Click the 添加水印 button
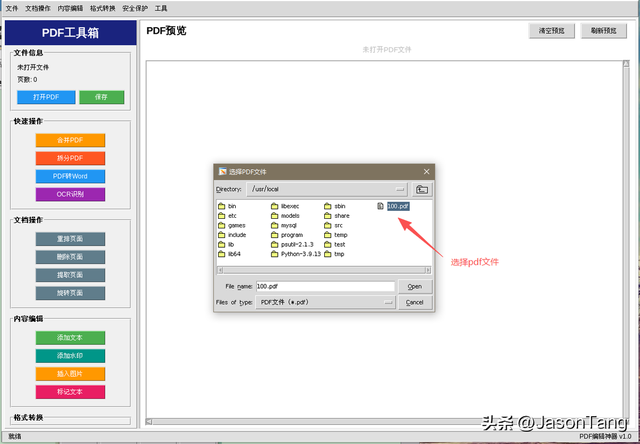640x444 pixels. coord(70,356)
